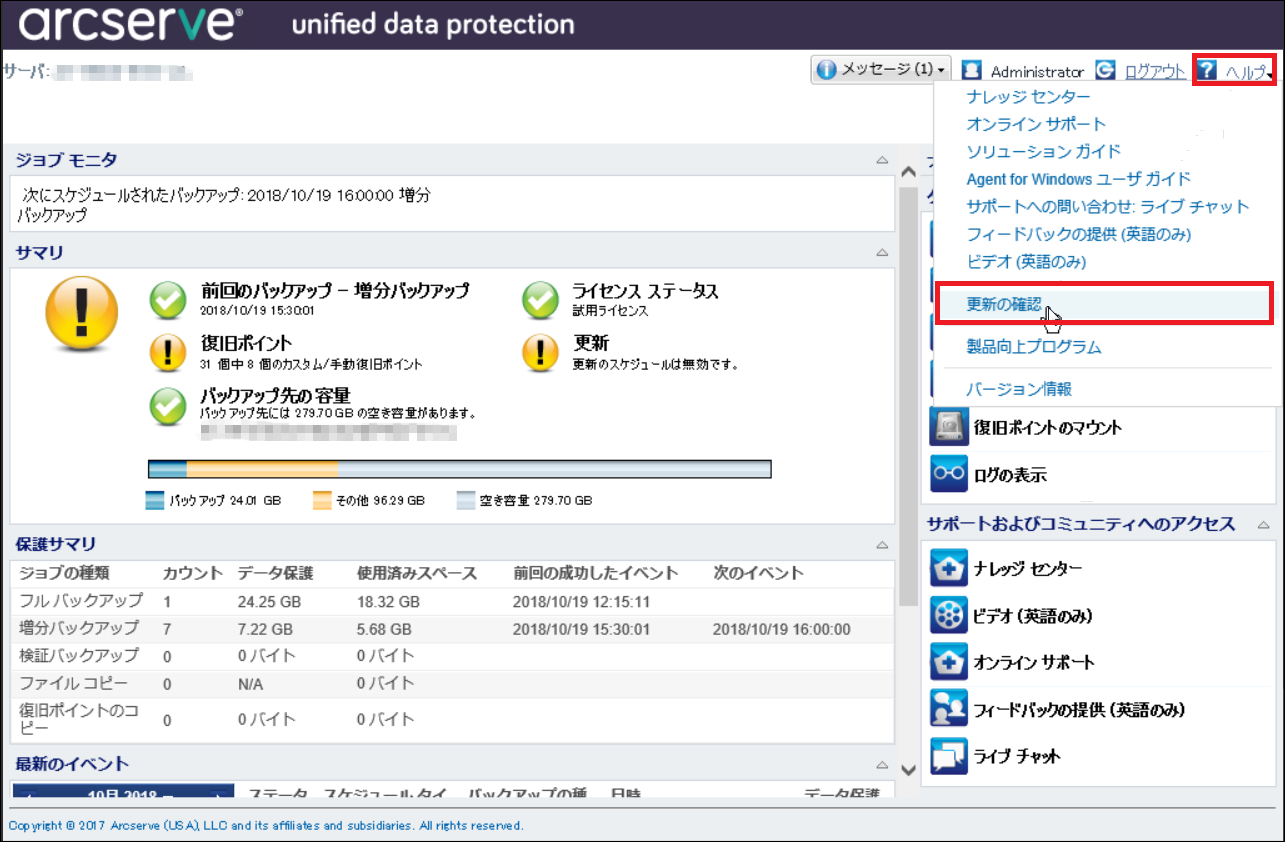This screenshot has width=1285, height=842.
Task: Select ビデオ (英語のみ) in Help menu
Action: [x=1026, y=261]
